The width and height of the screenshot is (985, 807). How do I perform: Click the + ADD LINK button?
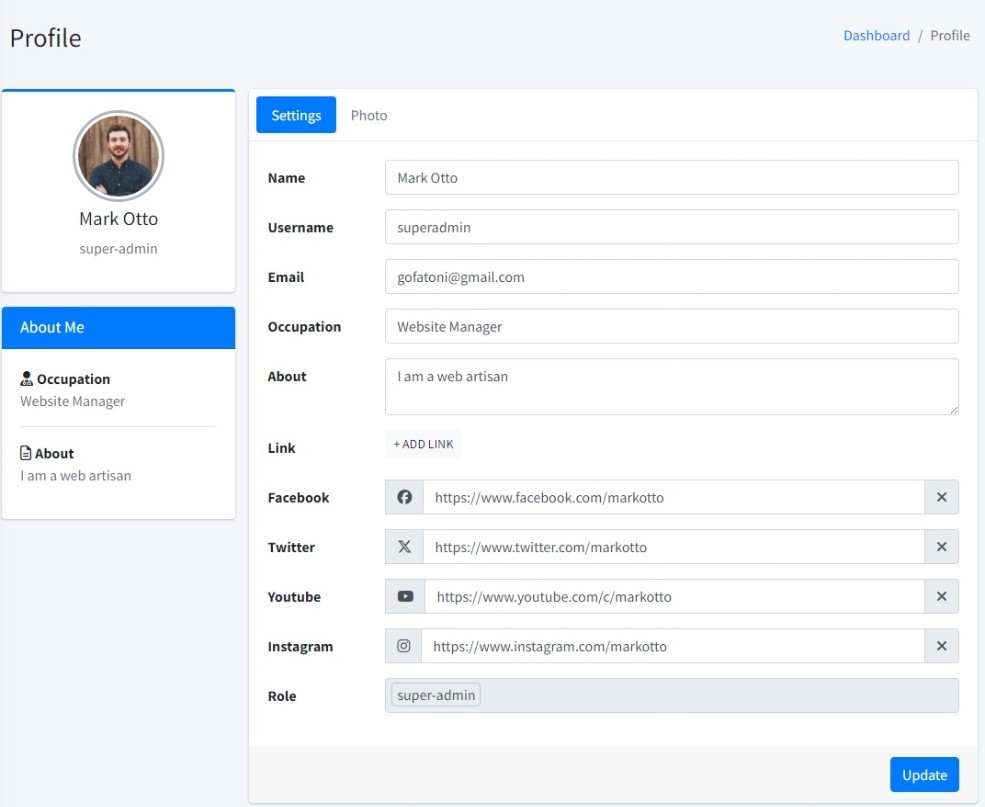[x=423, y=444]
